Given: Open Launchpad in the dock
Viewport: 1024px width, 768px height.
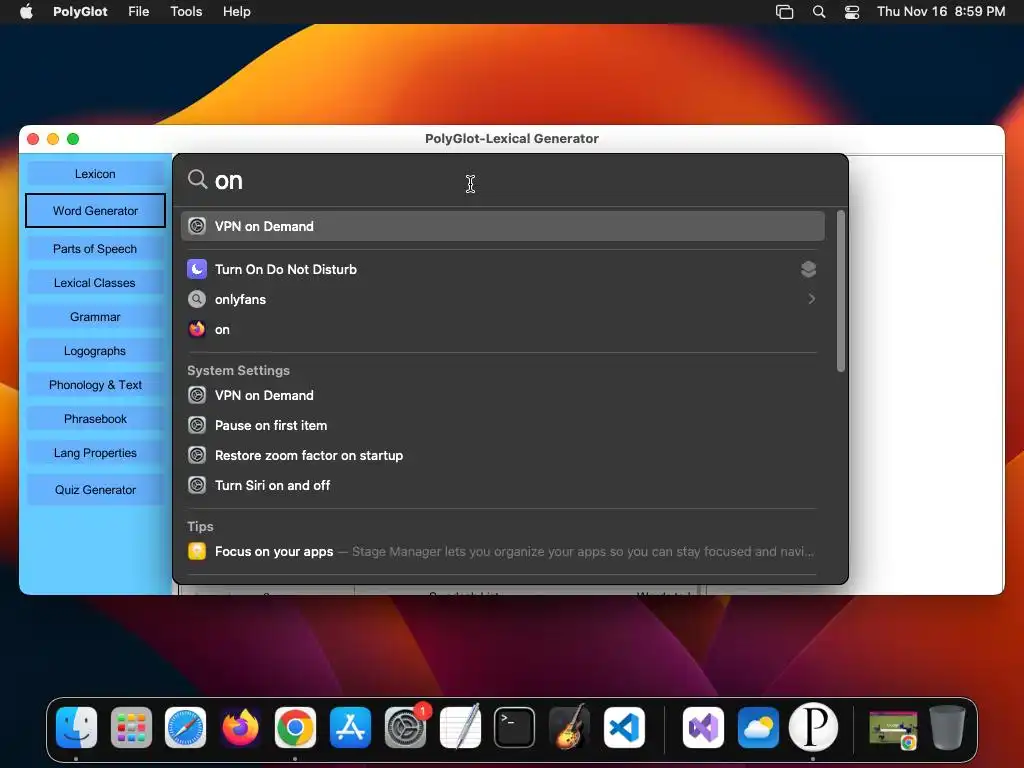Looking at the screenshot, I should [131, 727].
